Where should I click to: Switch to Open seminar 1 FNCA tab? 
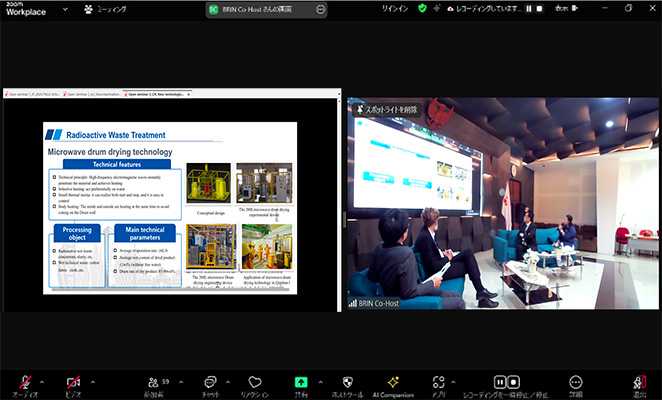33,94
